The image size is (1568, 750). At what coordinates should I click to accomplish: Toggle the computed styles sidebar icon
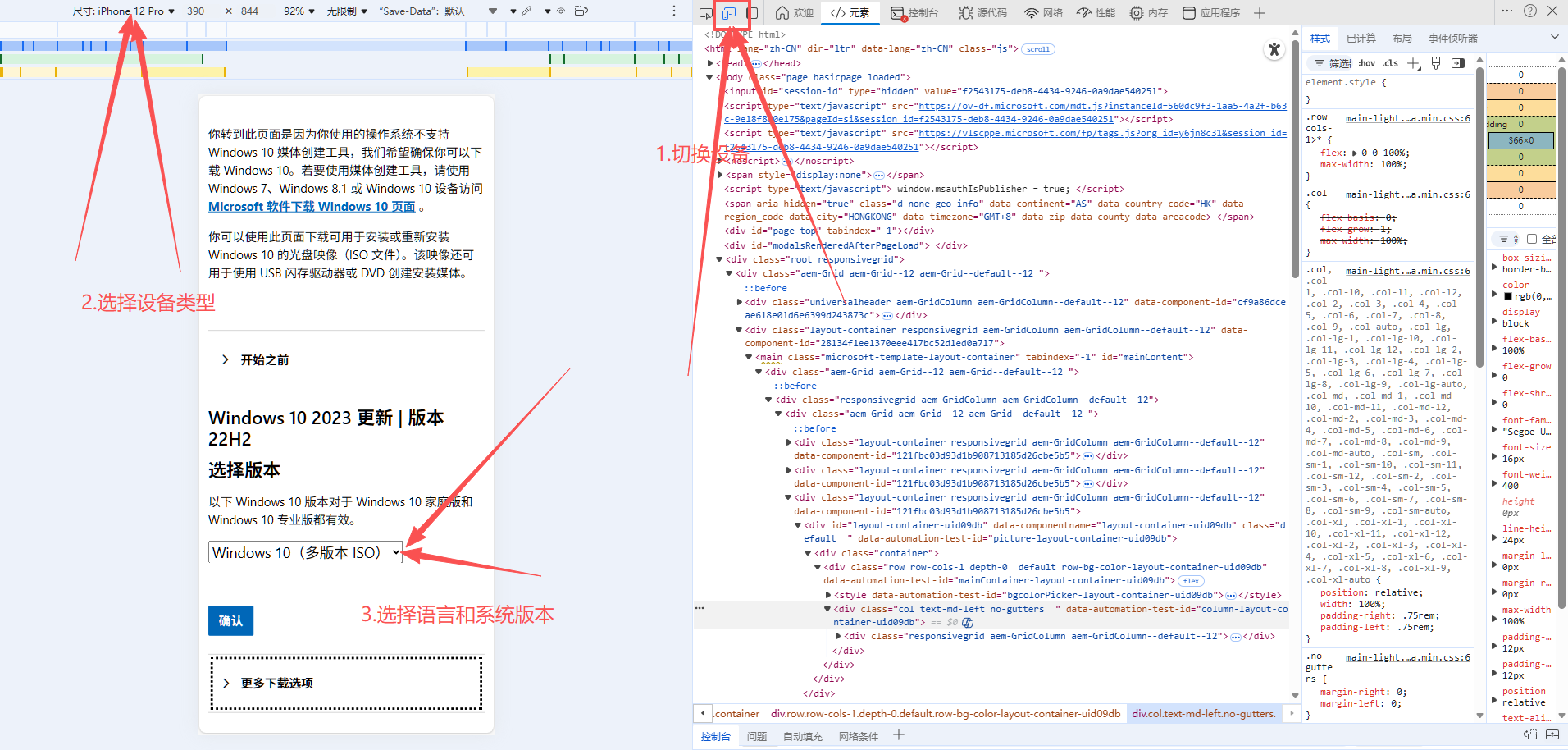pyautogui.click(x=1458, y=63)
